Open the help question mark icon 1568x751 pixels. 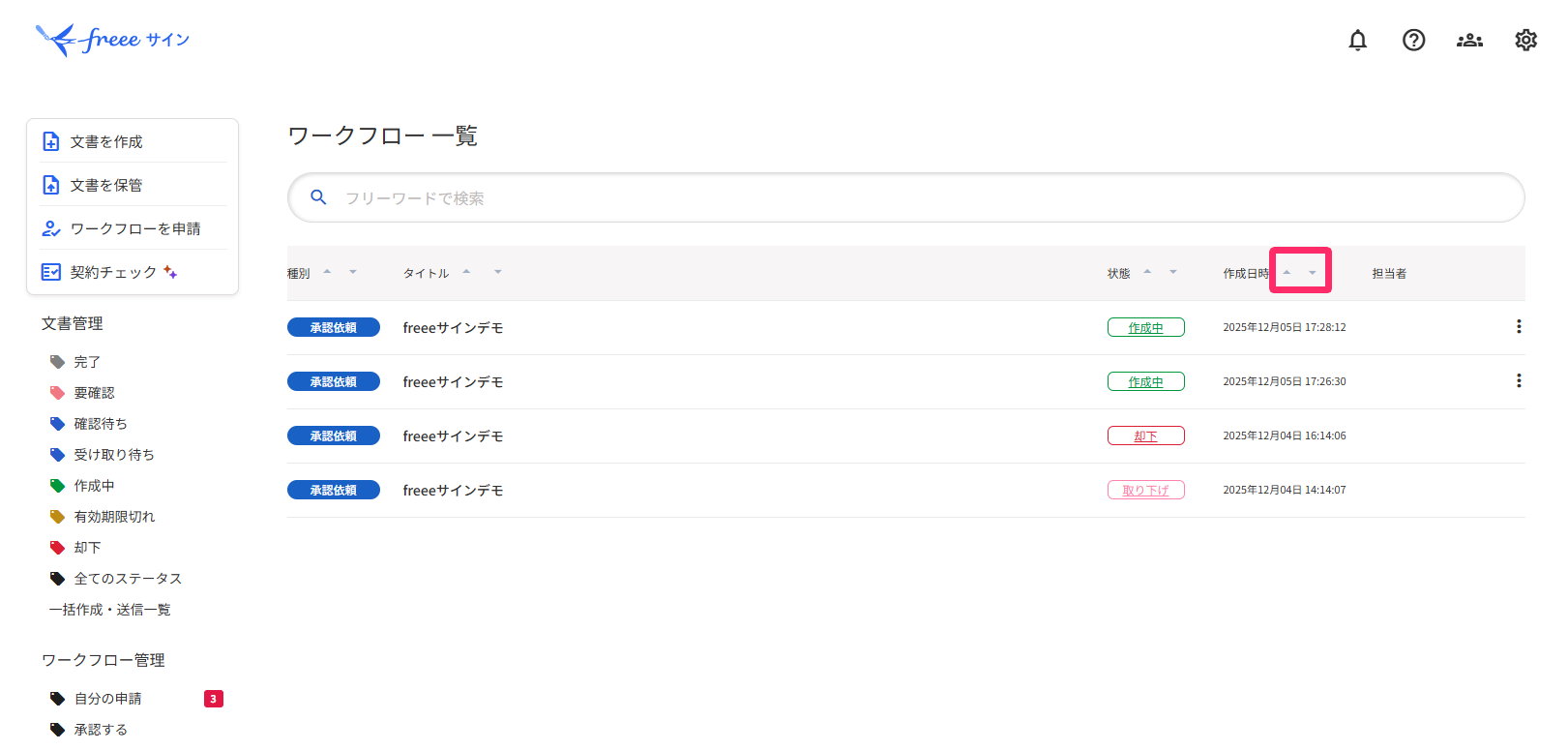1413,40
